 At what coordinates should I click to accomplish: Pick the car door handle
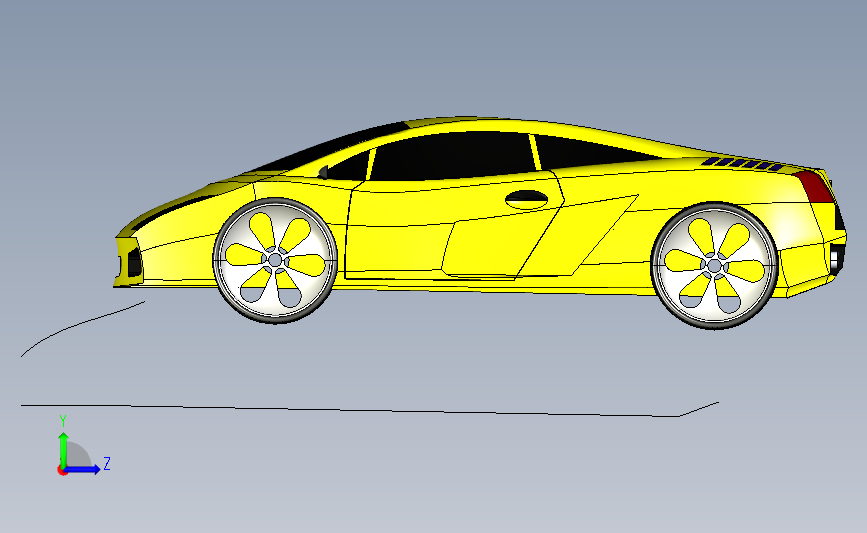pos(526,198)
